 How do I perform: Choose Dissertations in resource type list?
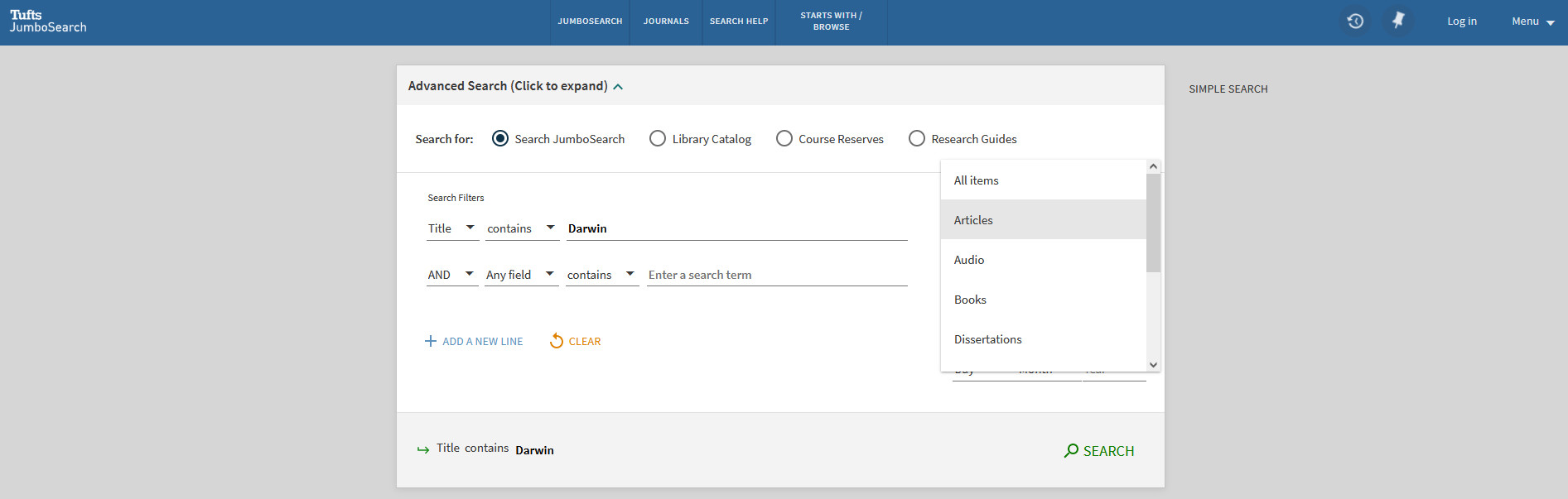[1044, 339]
